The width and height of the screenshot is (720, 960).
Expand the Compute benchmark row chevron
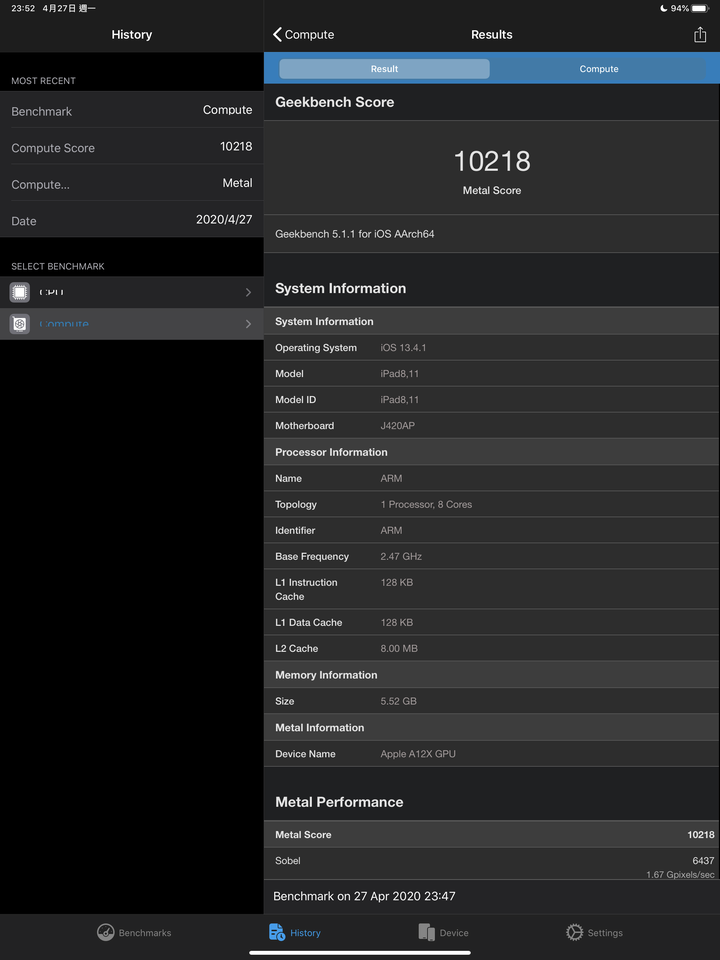click(x=248, y=324)
